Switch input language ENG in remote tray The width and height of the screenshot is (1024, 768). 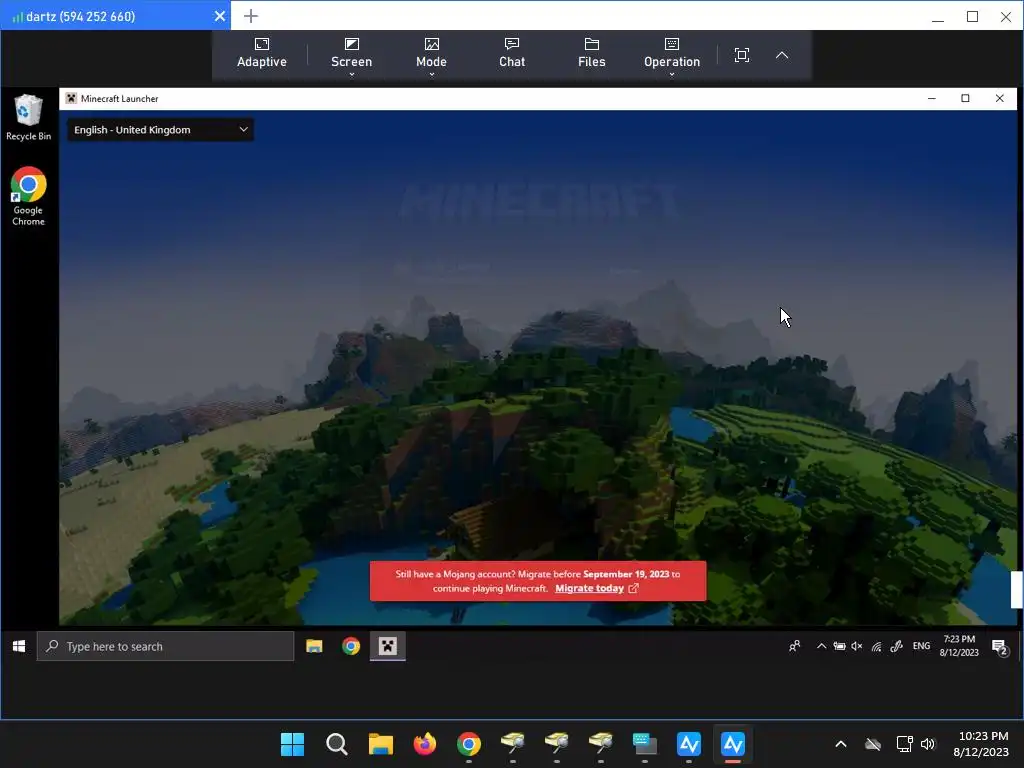click(921, 646)
